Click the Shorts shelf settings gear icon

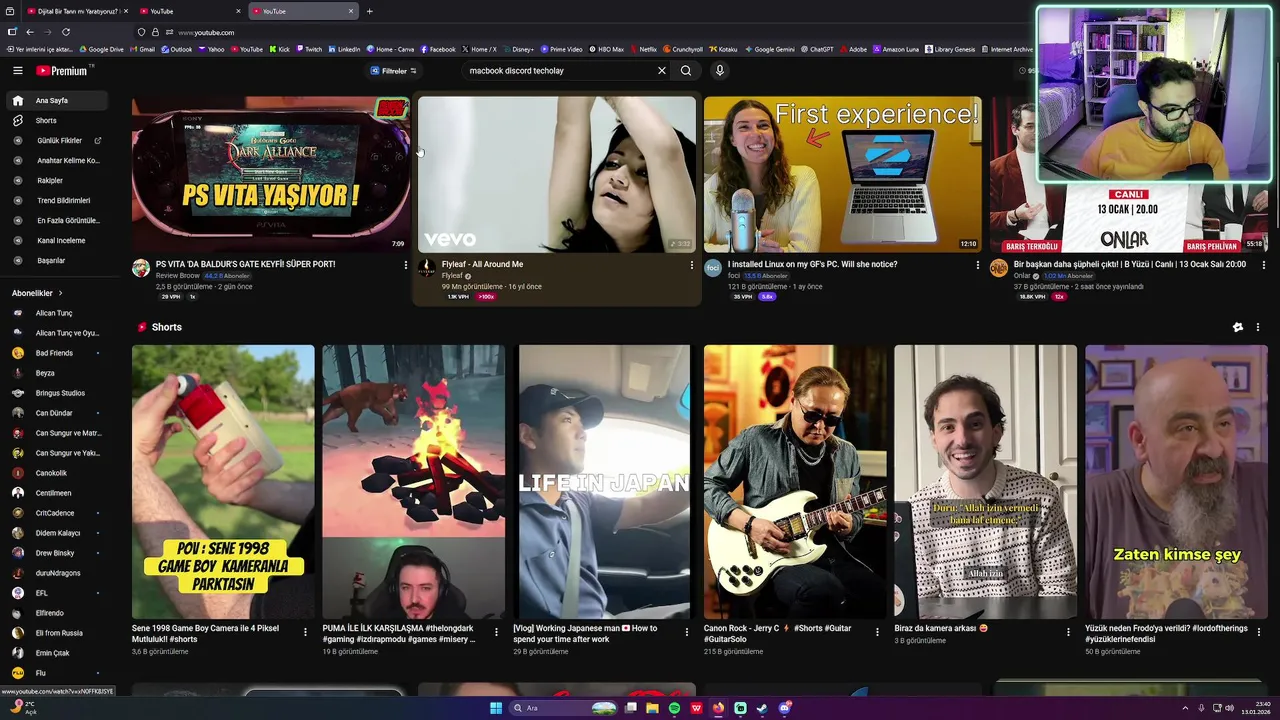[x=1237, y=327]
